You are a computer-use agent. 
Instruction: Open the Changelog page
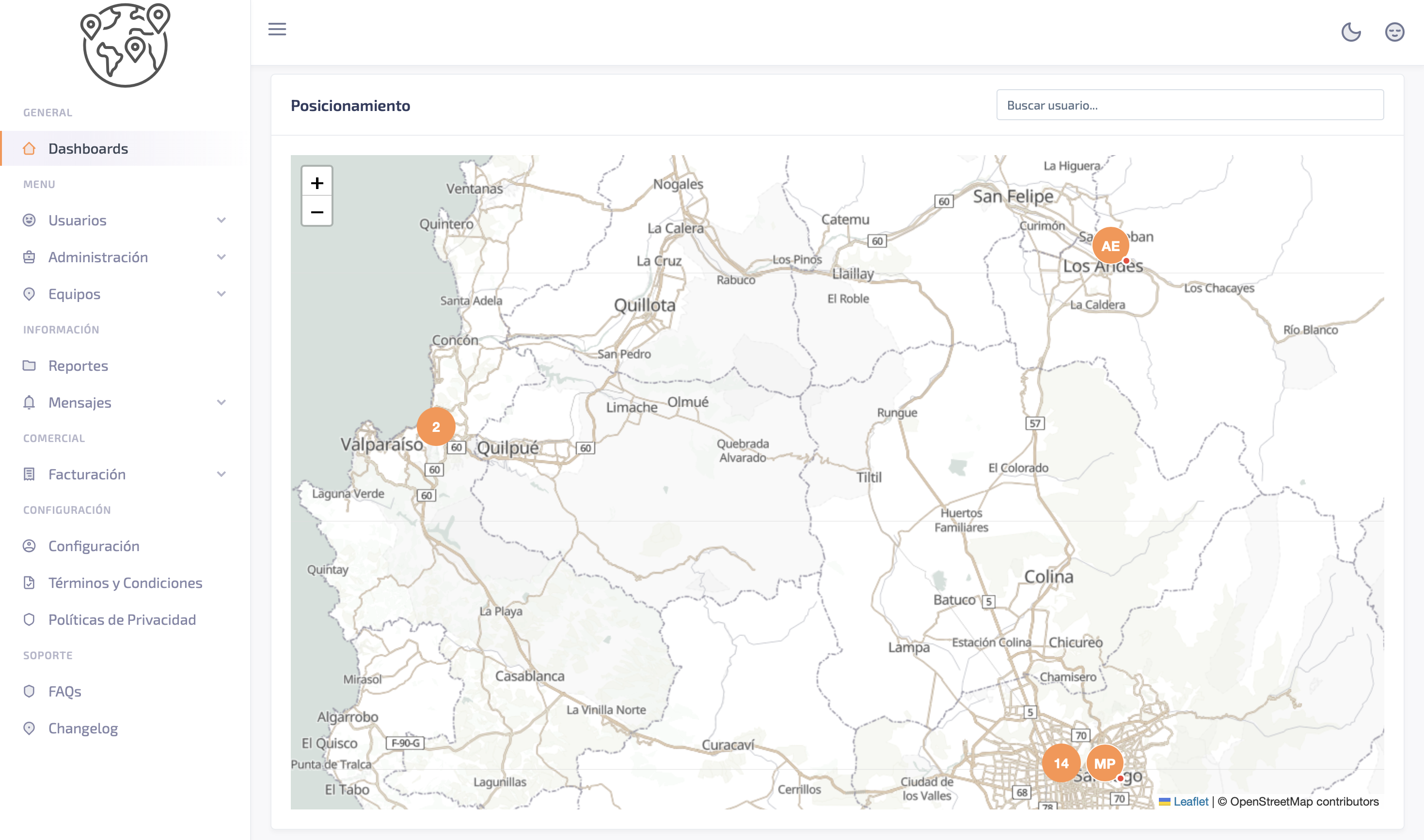pos(83,728)
